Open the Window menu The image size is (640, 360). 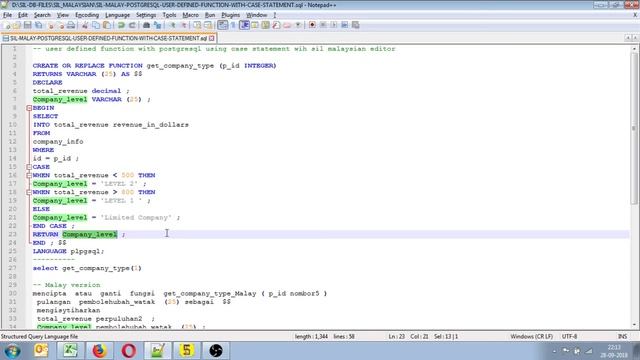pyautogui.click(x=256, y=15)
